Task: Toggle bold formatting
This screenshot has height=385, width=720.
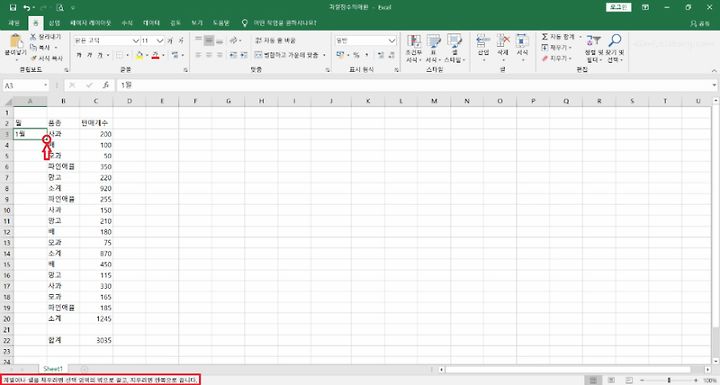Action: [79, 55]
